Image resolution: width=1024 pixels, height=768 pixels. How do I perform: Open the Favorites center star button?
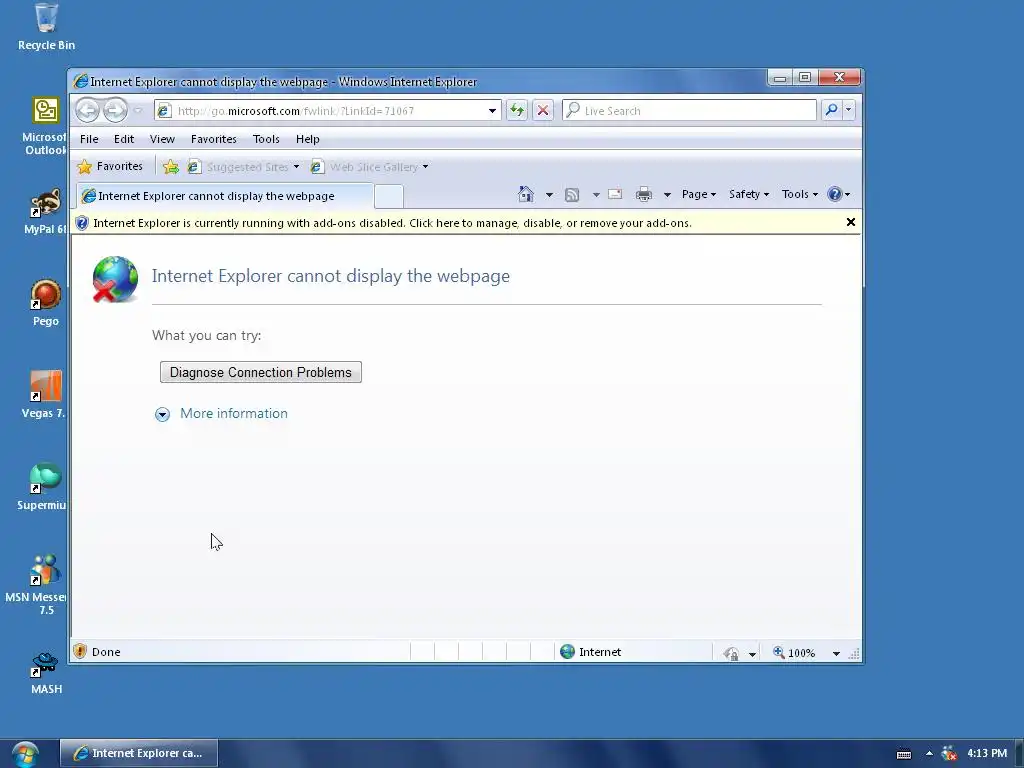click(x=110, y=167)
